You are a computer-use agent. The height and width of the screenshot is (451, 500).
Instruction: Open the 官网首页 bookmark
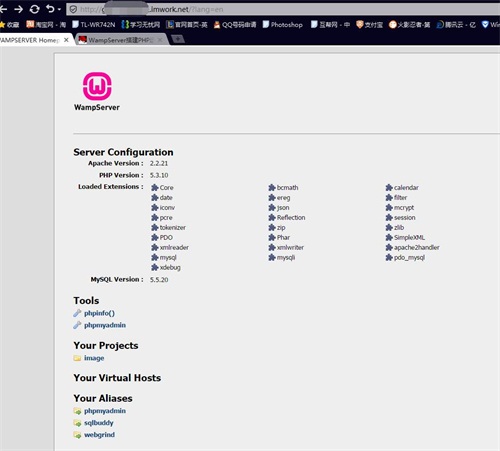(x=187, y=24)
